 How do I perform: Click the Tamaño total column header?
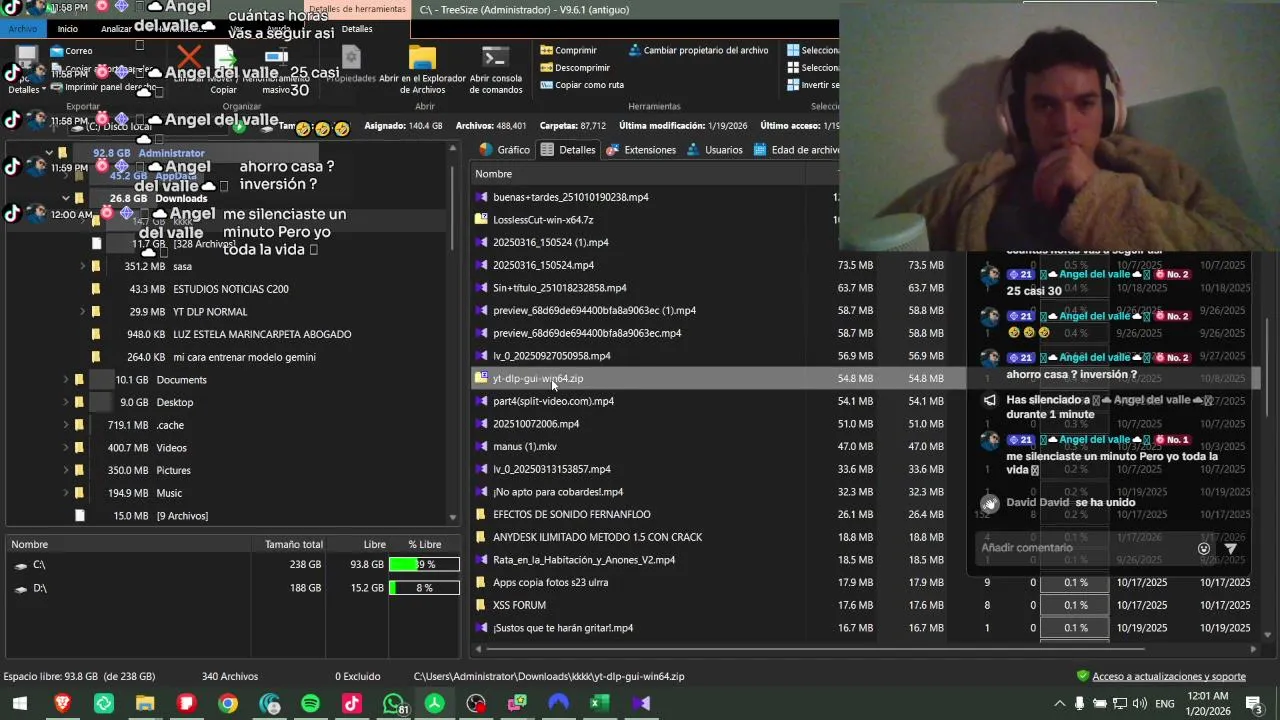pos(294,545)
